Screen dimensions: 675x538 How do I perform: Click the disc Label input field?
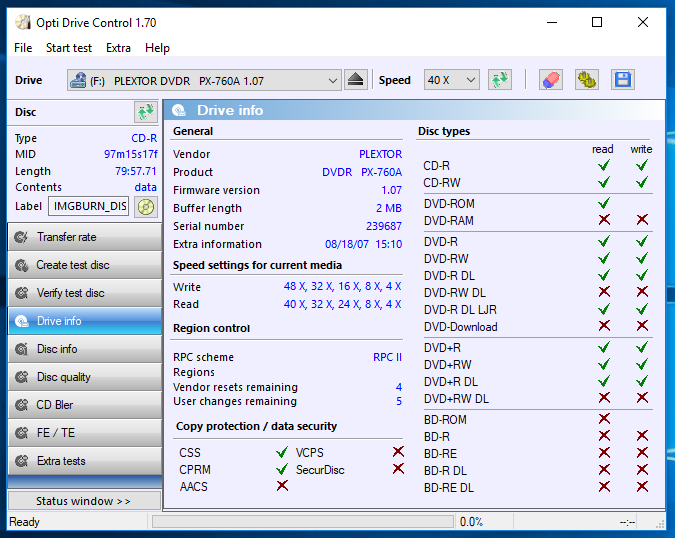tap(89, 207)
